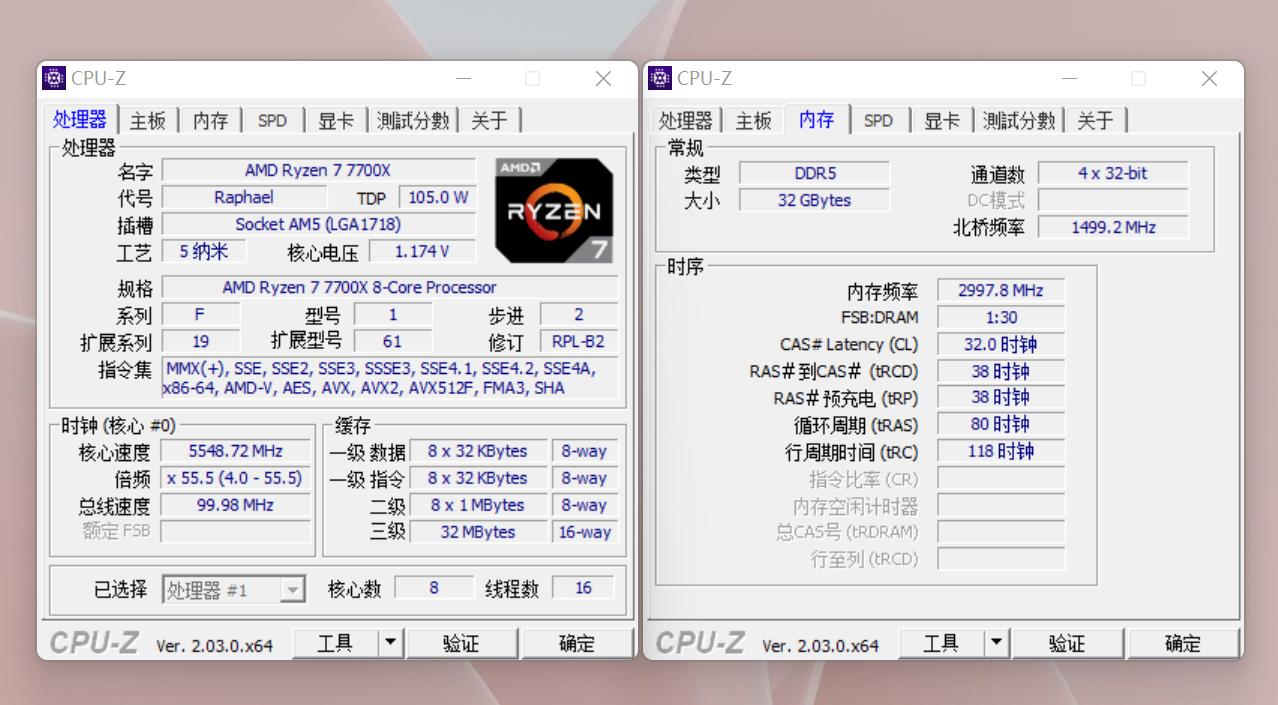Click the tRAS cycle value 80 时钟
The height and width of the screenshot is (705, 1278).
click(1001, 425)
